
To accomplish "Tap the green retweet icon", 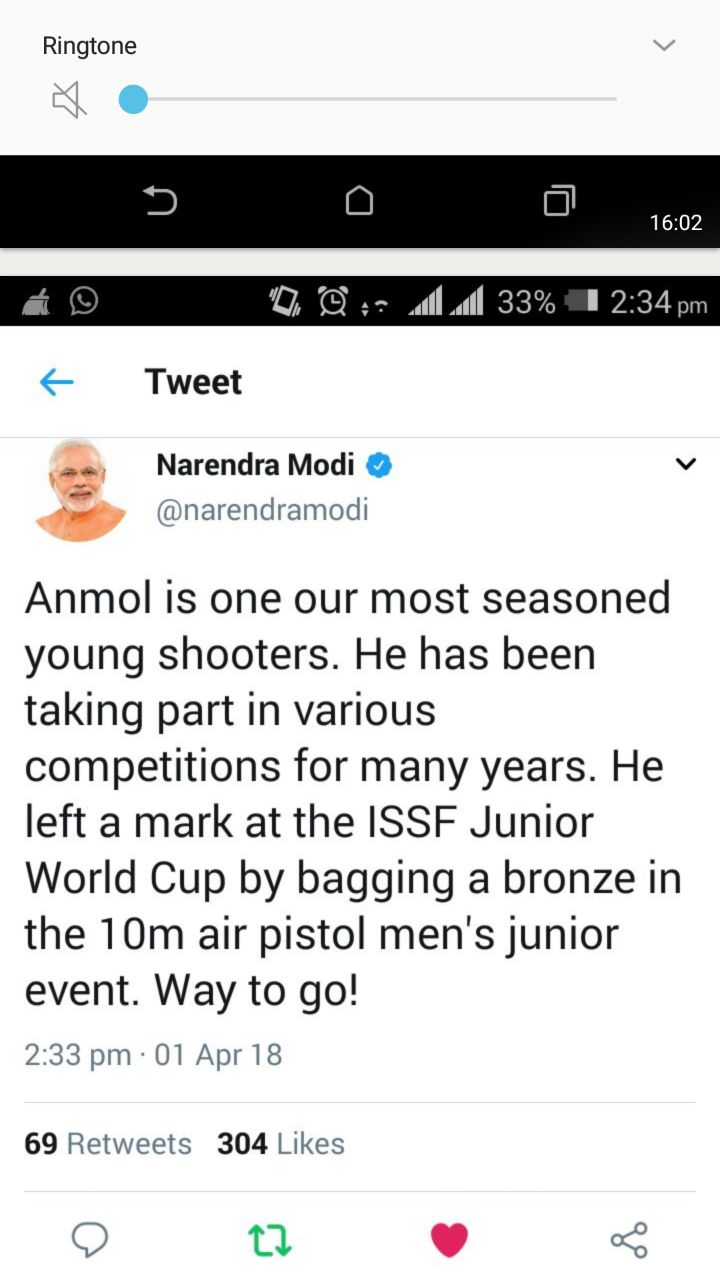I will tap(269, 1240).
